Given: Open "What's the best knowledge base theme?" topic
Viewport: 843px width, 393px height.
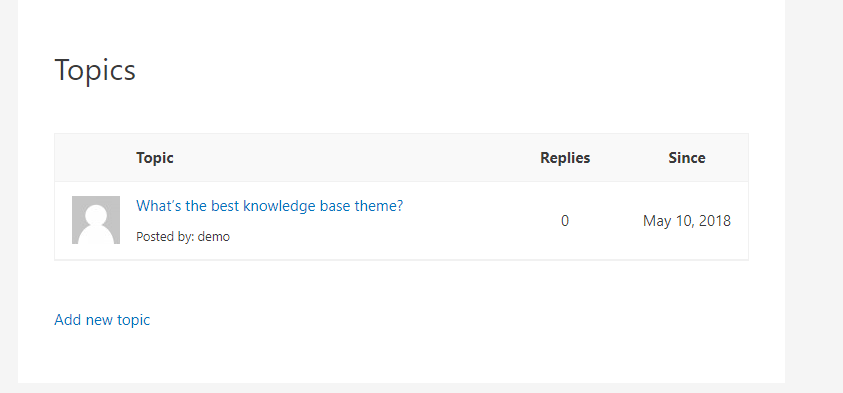Looking at the screenshot, I should (269, 206).
